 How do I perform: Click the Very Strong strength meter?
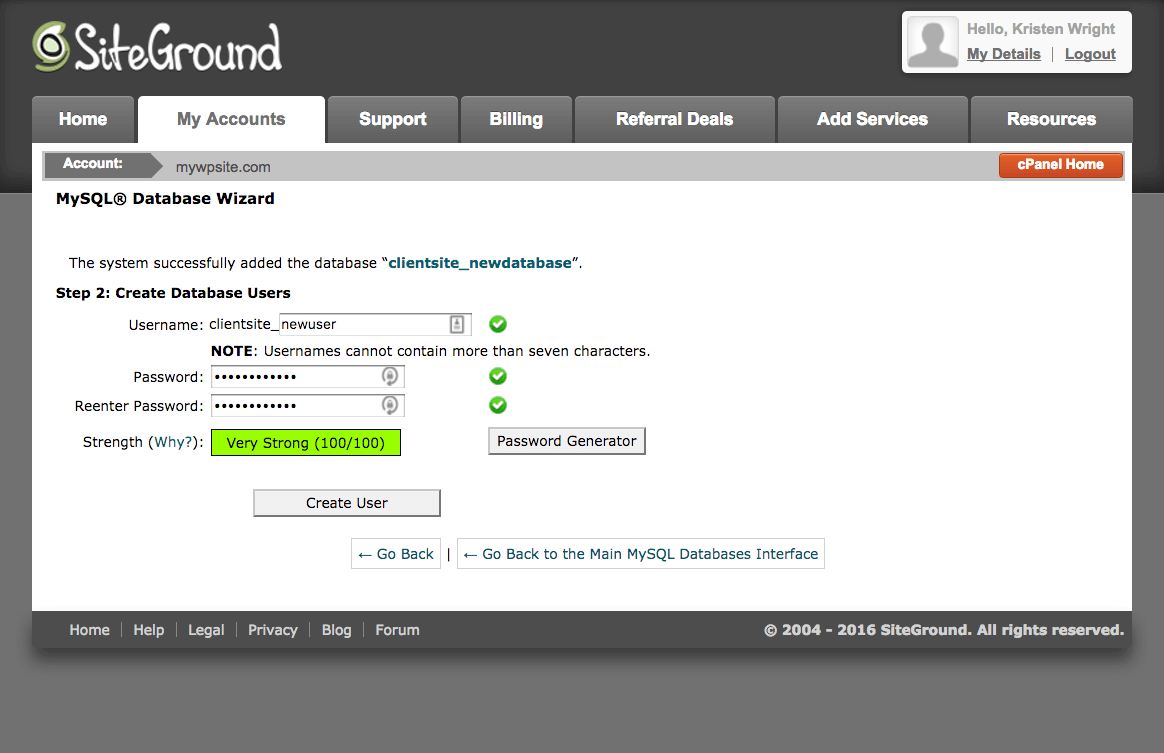306,443
